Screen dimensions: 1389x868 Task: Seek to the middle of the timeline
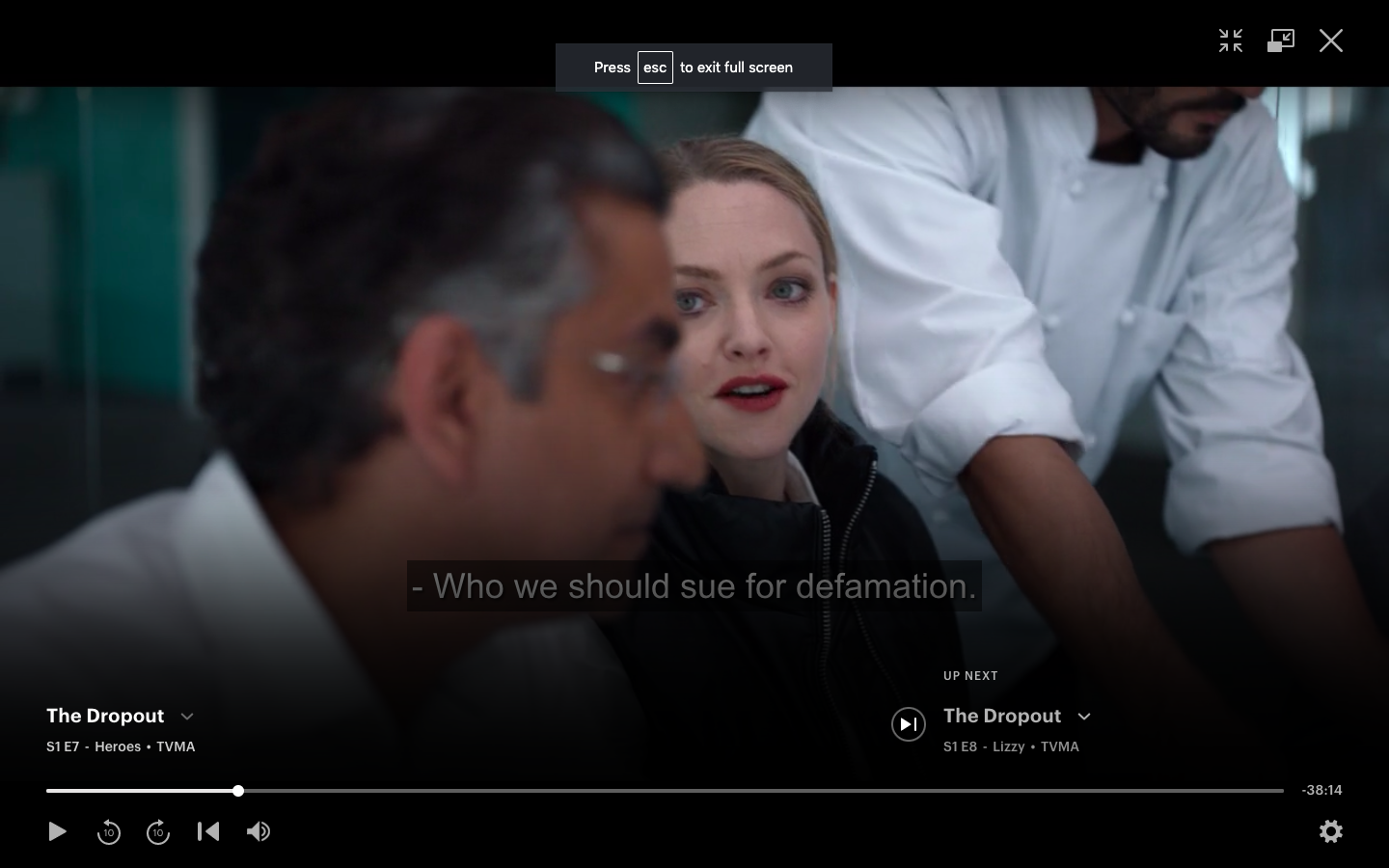pyautogui.click(x=665, y=791)
